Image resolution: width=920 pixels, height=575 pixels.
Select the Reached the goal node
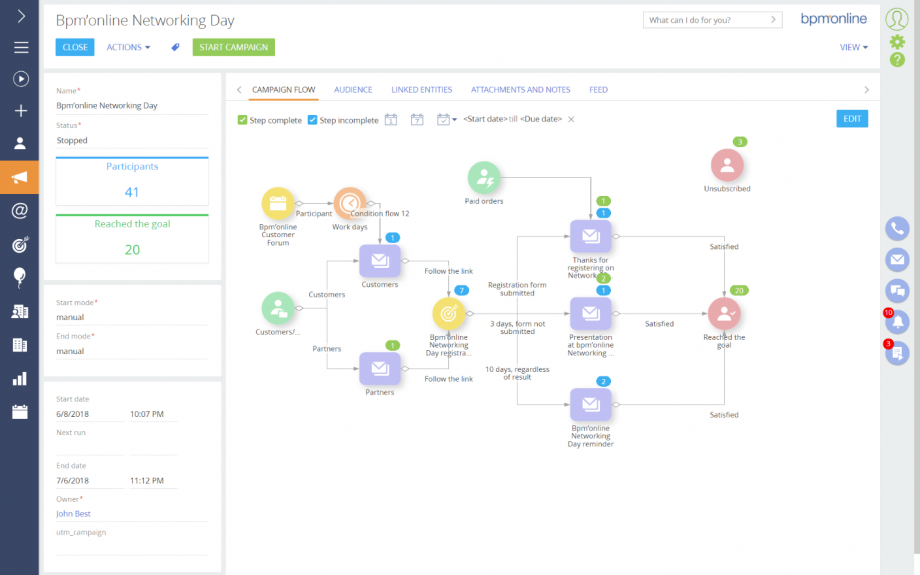coord(724,314)
